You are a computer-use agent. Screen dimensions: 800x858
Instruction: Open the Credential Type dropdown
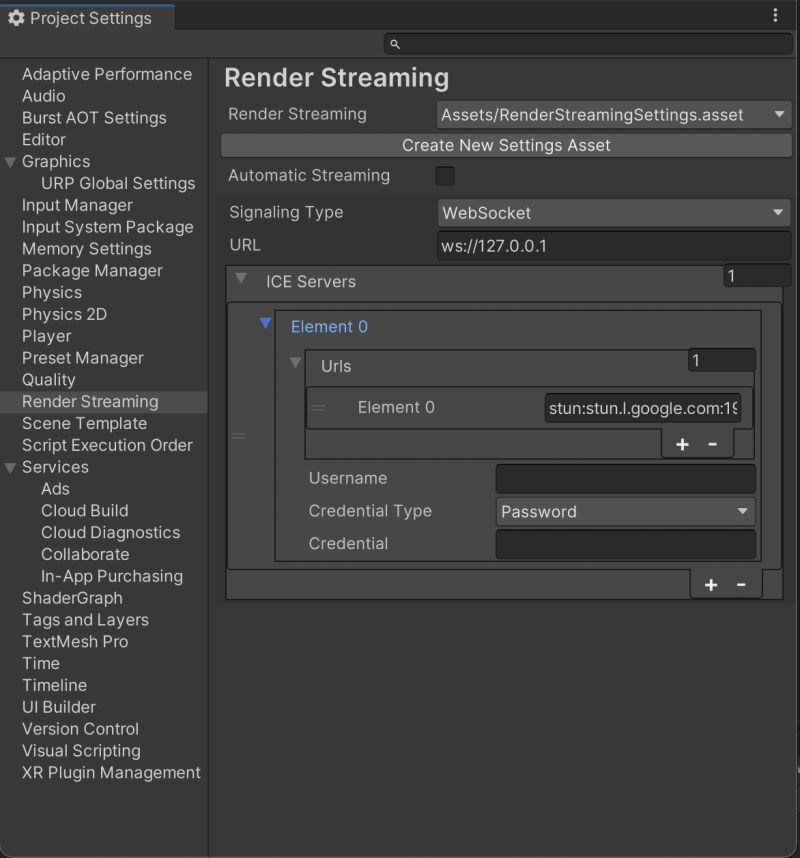625,511
